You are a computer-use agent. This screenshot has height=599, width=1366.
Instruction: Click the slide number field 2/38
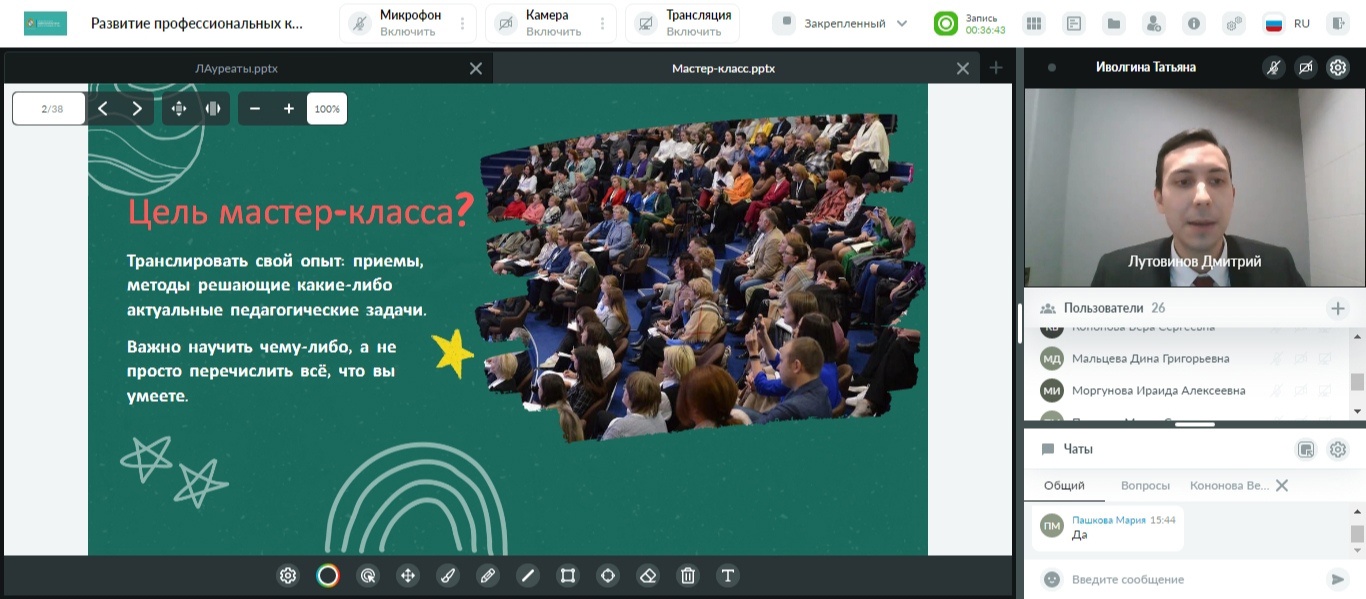click(x=49, y=109)
